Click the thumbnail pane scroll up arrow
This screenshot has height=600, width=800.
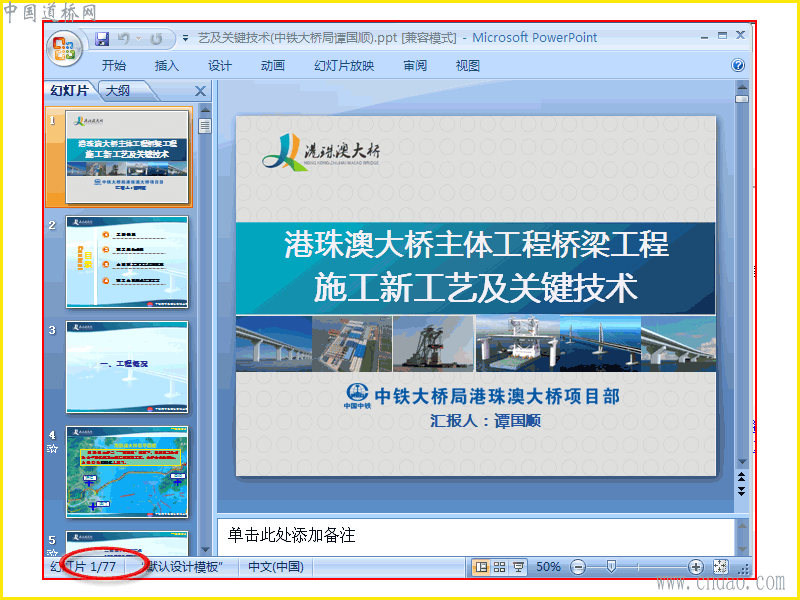pyautogui.click(x=205, y=110)
